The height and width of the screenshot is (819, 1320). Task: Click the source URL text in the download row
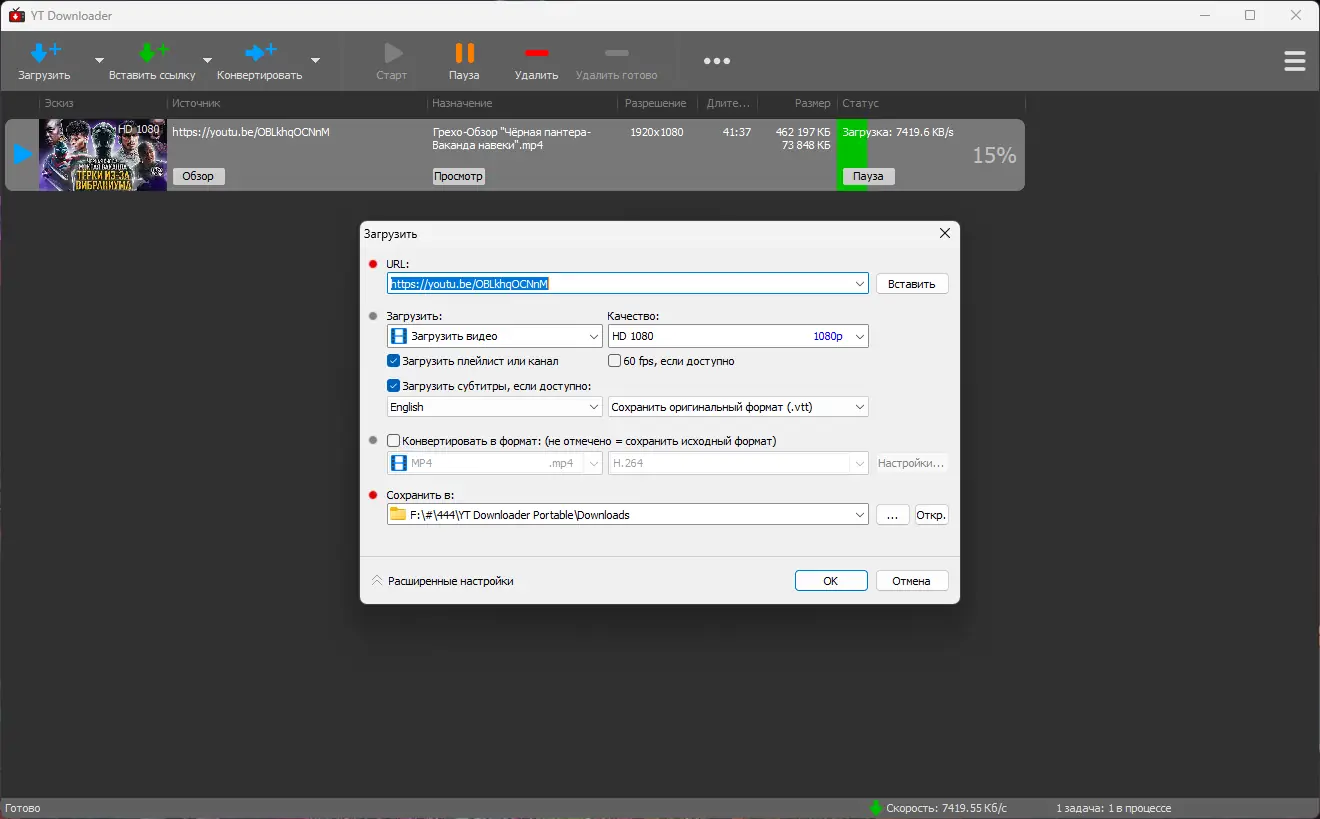(x=251, y=132)
